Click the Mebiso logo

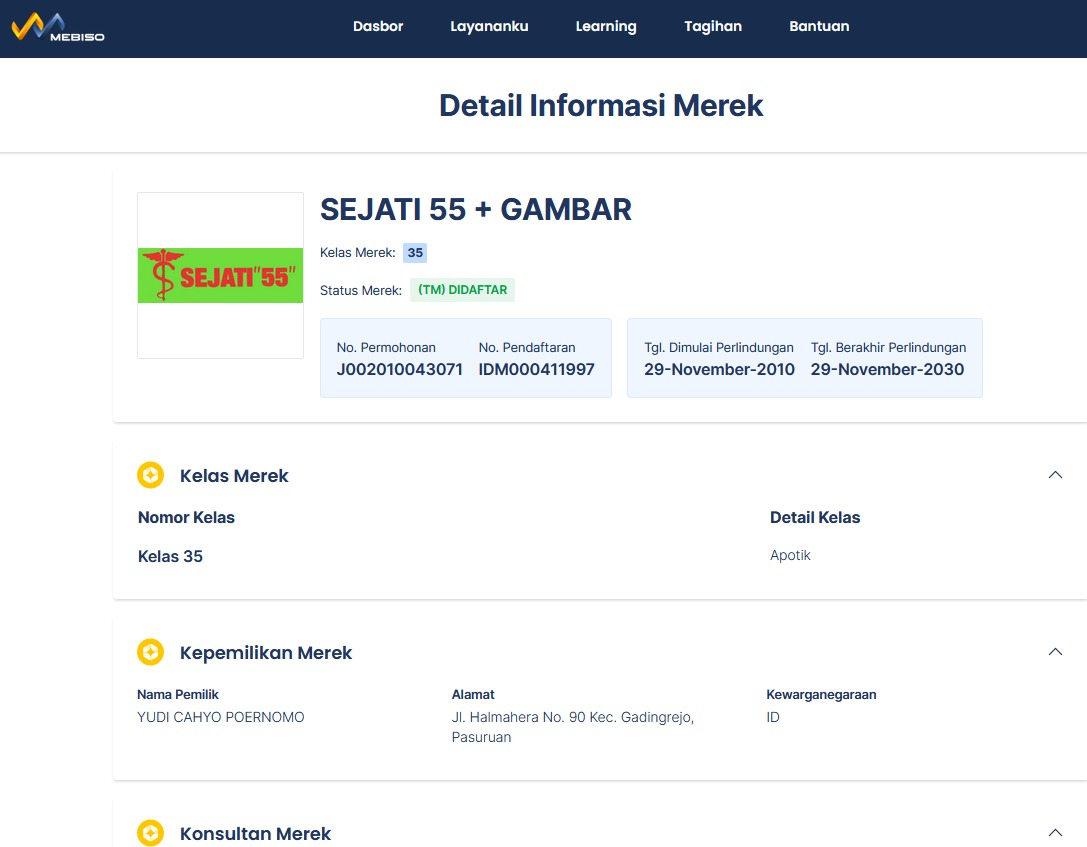(x=58, y=28)
